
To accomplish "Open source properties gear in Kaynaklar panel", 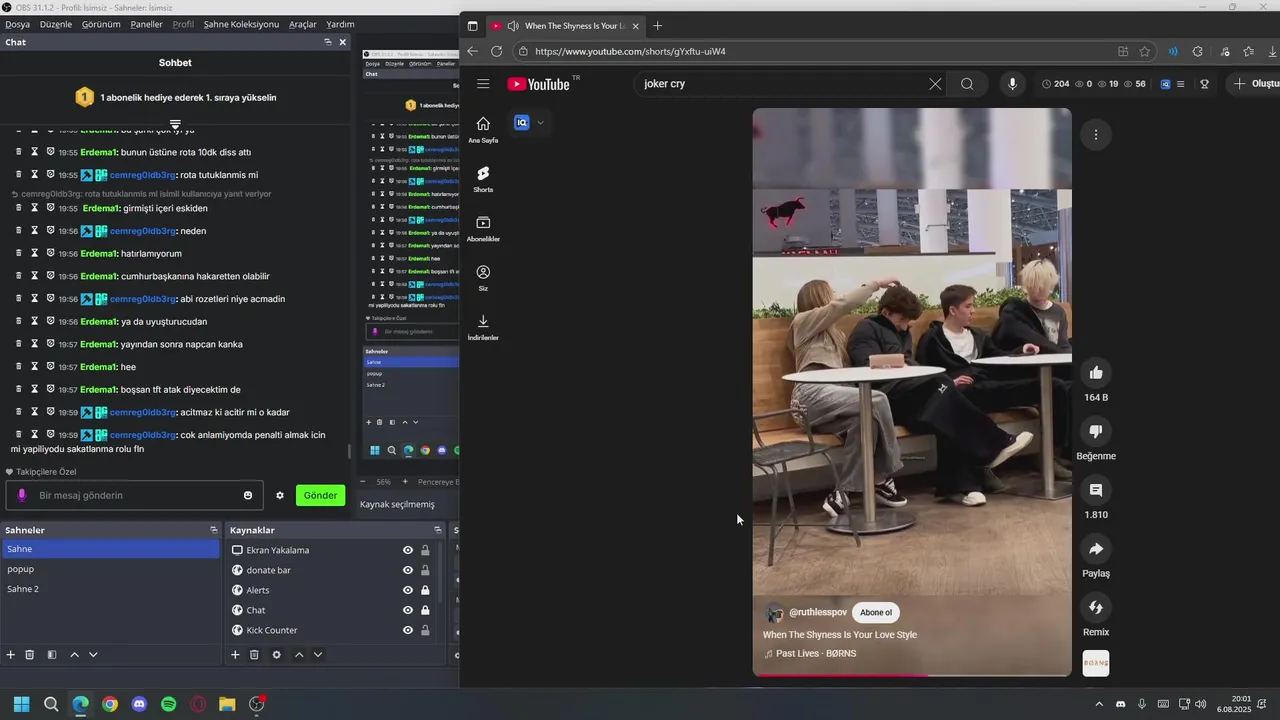I will point(276,655).
